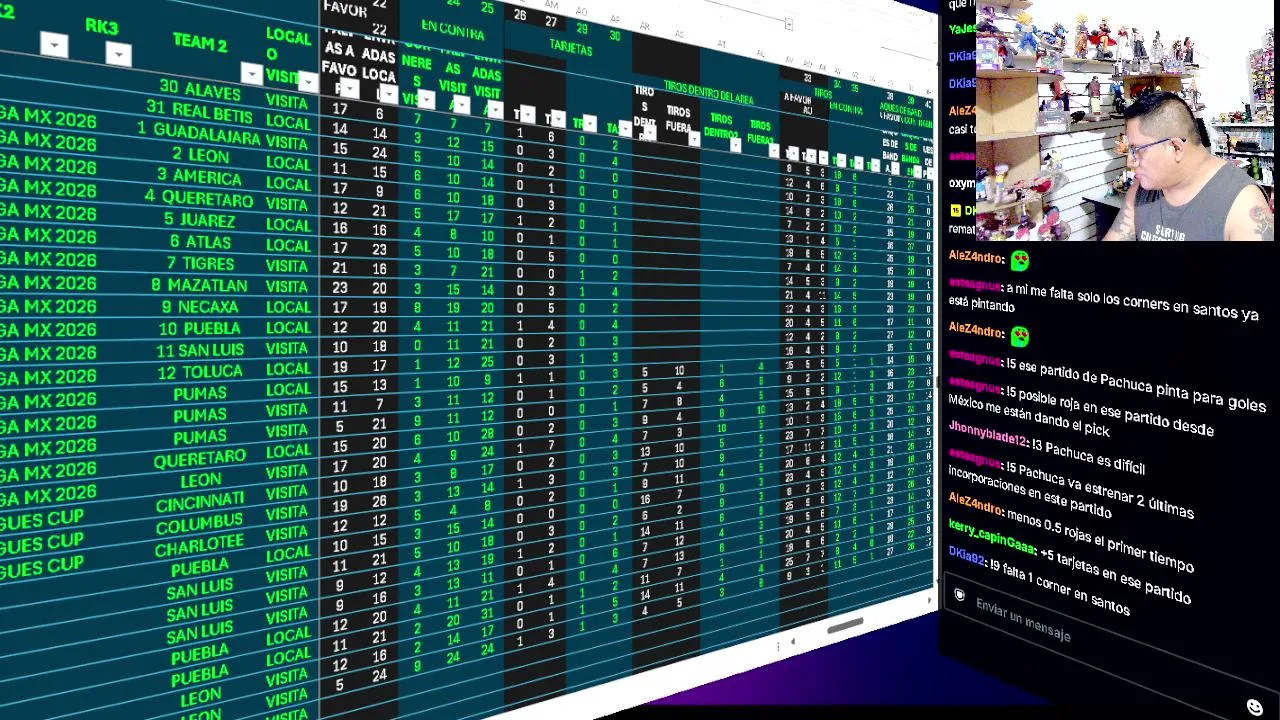Open the TIROS FUERA2 column filter

[774, 150]
